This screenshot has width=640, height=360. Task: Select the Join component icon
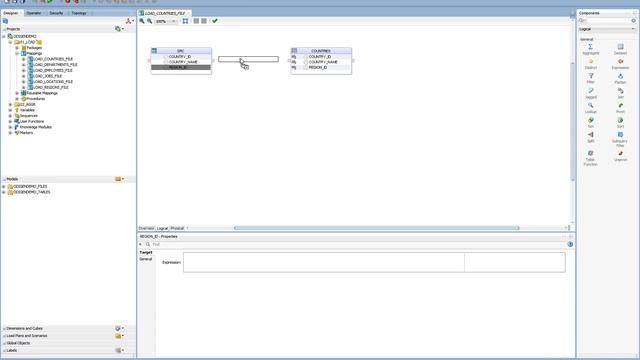pyautogui.click(x=620, y=91)
